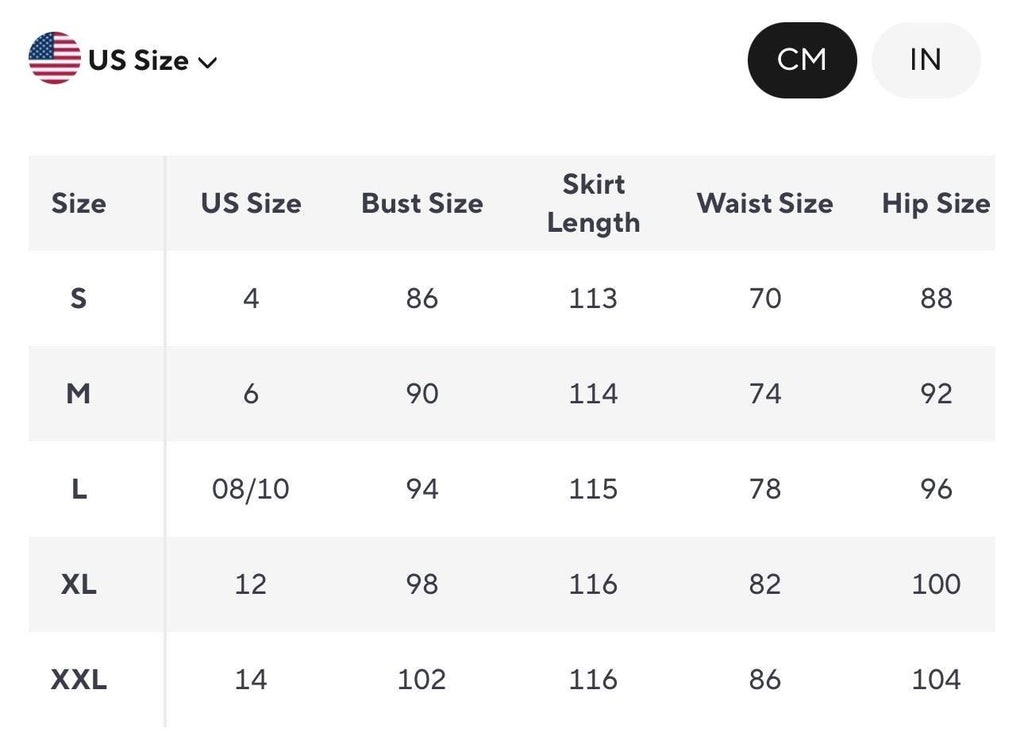Click the Waist Size column header

[765, 203]
